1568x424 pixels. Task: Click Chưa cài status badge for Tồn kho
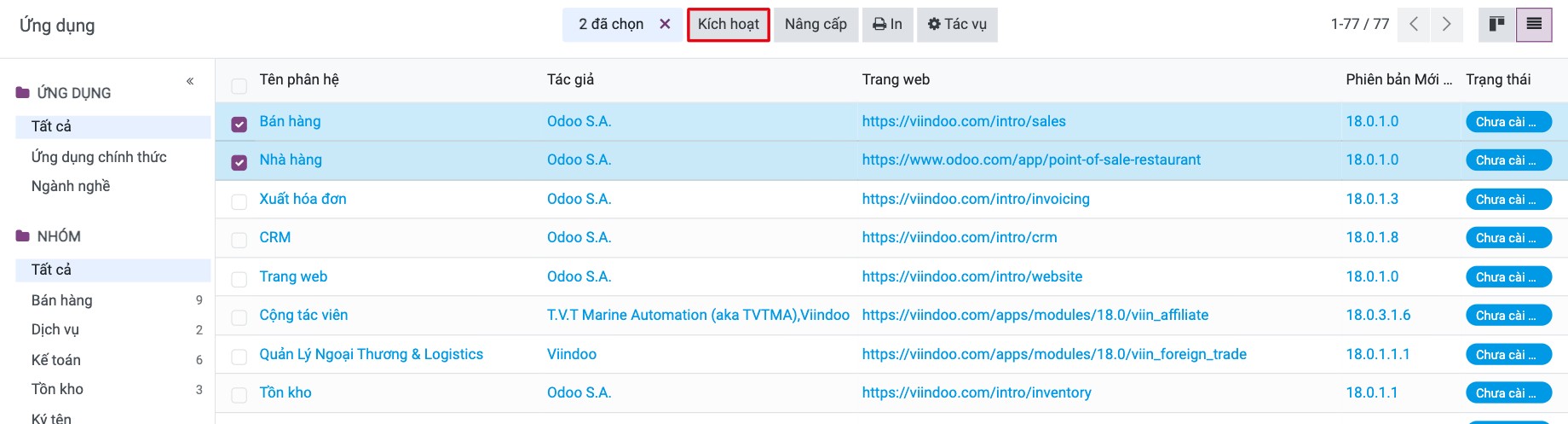point(1508,393)
